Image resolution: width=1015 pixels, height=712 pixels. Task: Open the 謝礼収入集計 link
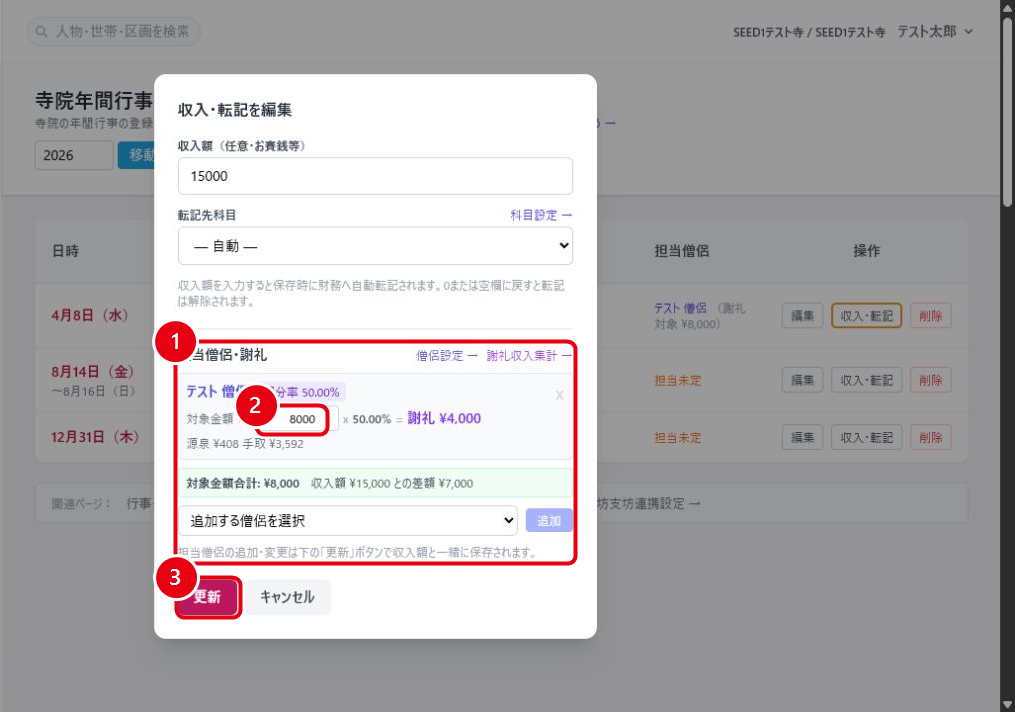point(529,355)
